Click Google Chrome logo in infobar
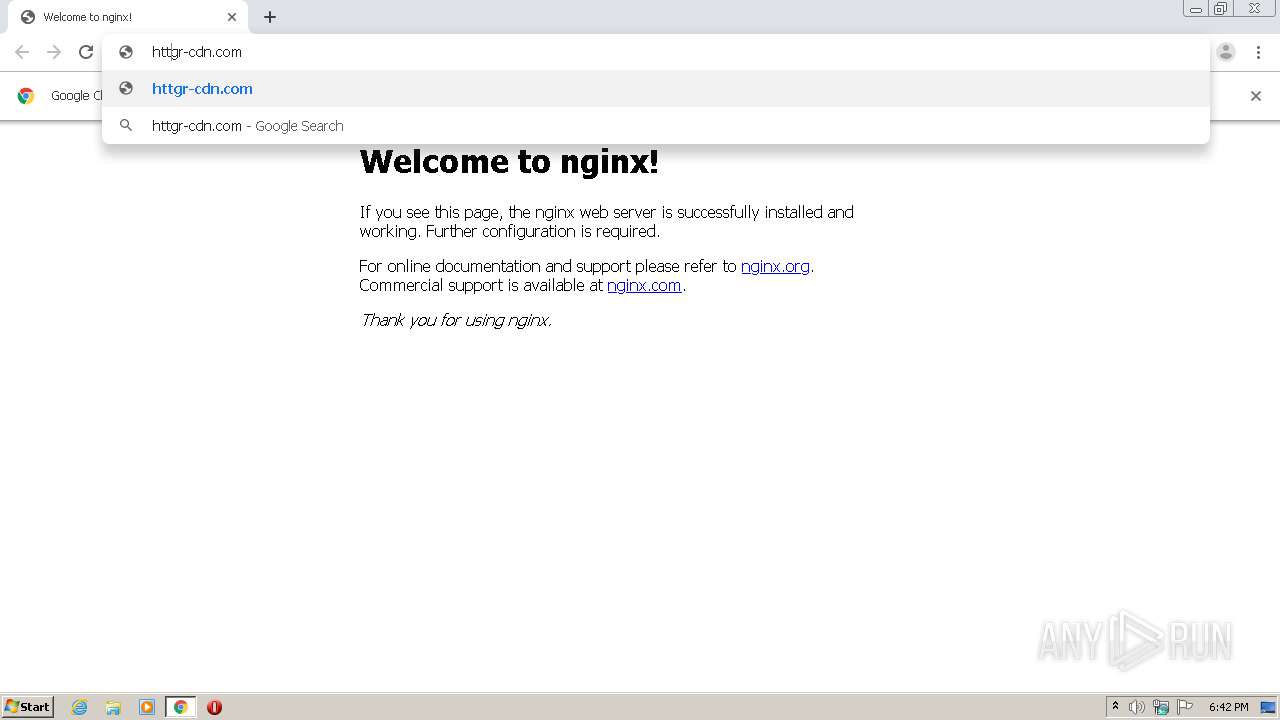The width and height of the screenshot is (1280, 720). tap(26, 96)
